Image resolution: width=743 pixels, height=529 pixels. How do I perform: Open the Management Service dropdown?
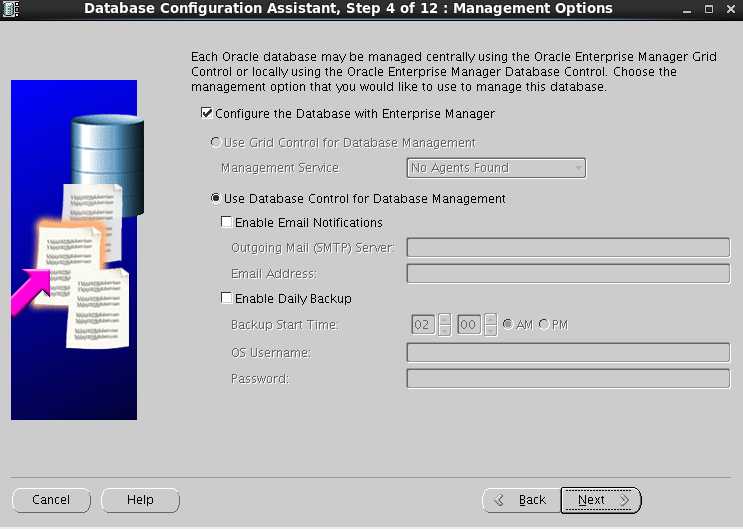[496, 168]
